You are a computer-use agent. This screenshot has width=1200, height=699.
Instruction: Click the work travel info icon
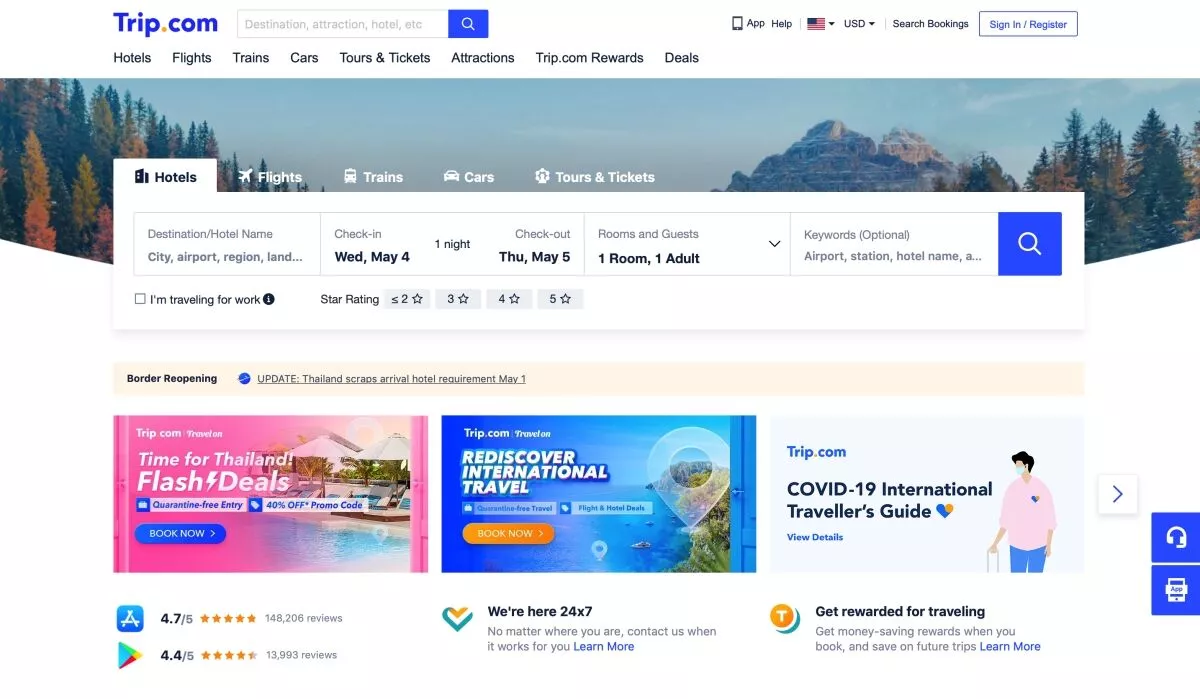pyautogui.click(x=269, y=299)
